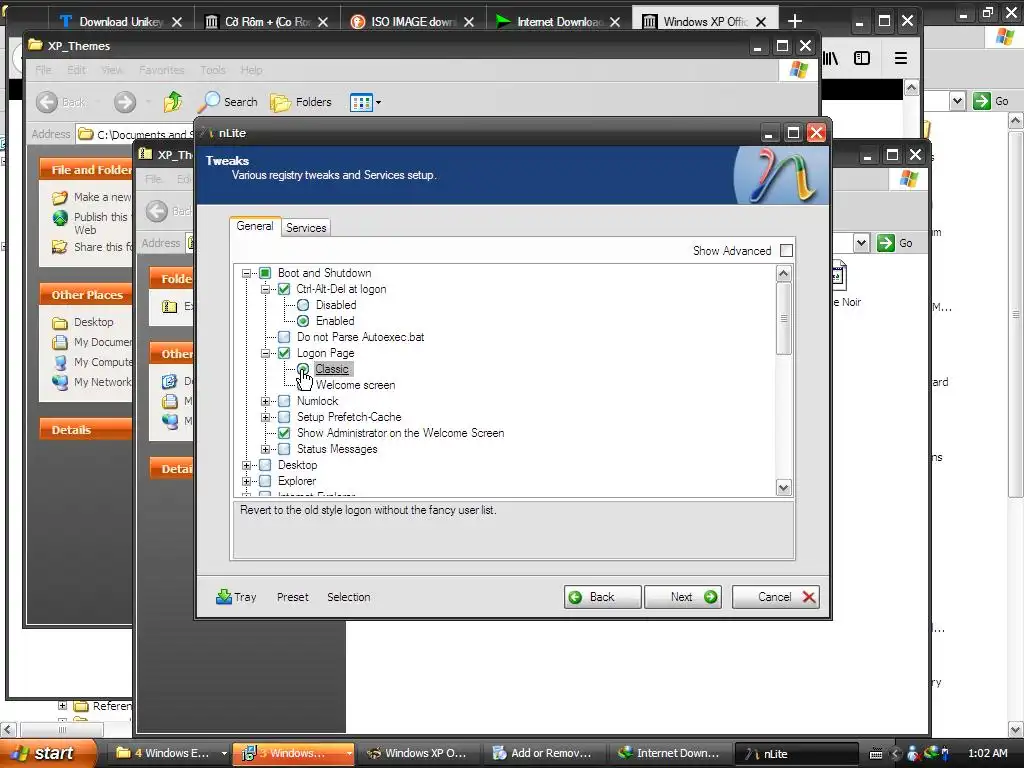Click the Explorer tree item label
Image resolution: width=1024 pixels, height=768 pixels.
pyautogui.click(x=296, y=481)
